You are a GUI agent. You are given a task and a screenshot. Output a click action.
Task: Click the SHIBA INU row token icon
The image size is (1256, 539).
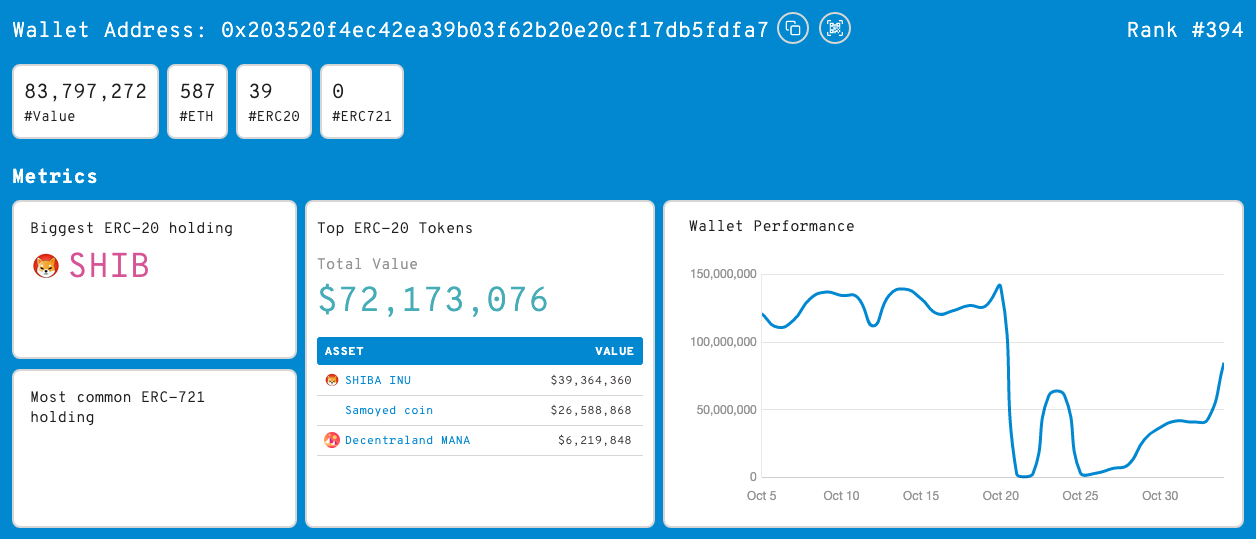click(x=332, y=380)
